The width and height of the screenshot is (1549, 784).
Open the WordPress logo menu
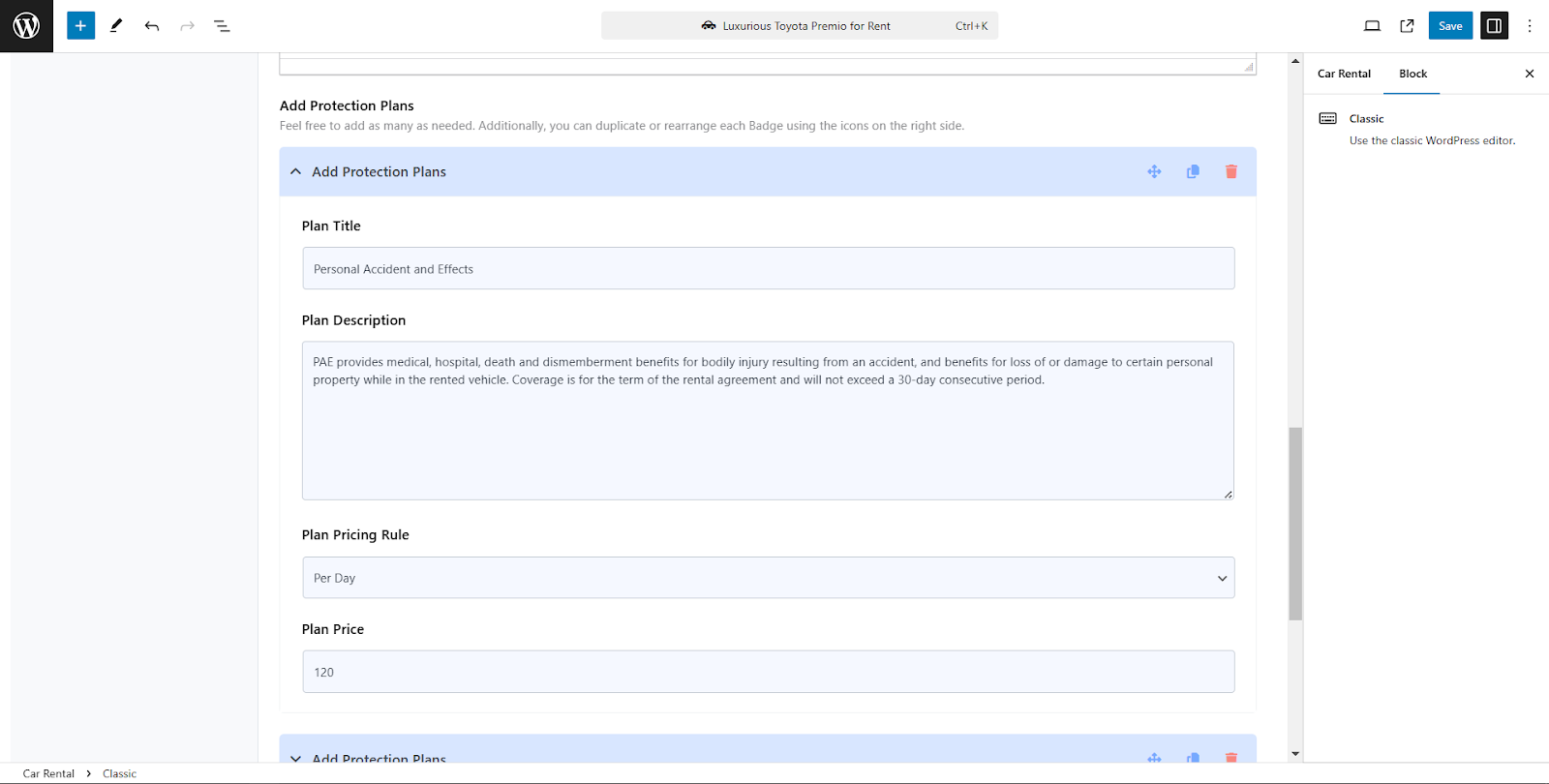click(26, 26)
